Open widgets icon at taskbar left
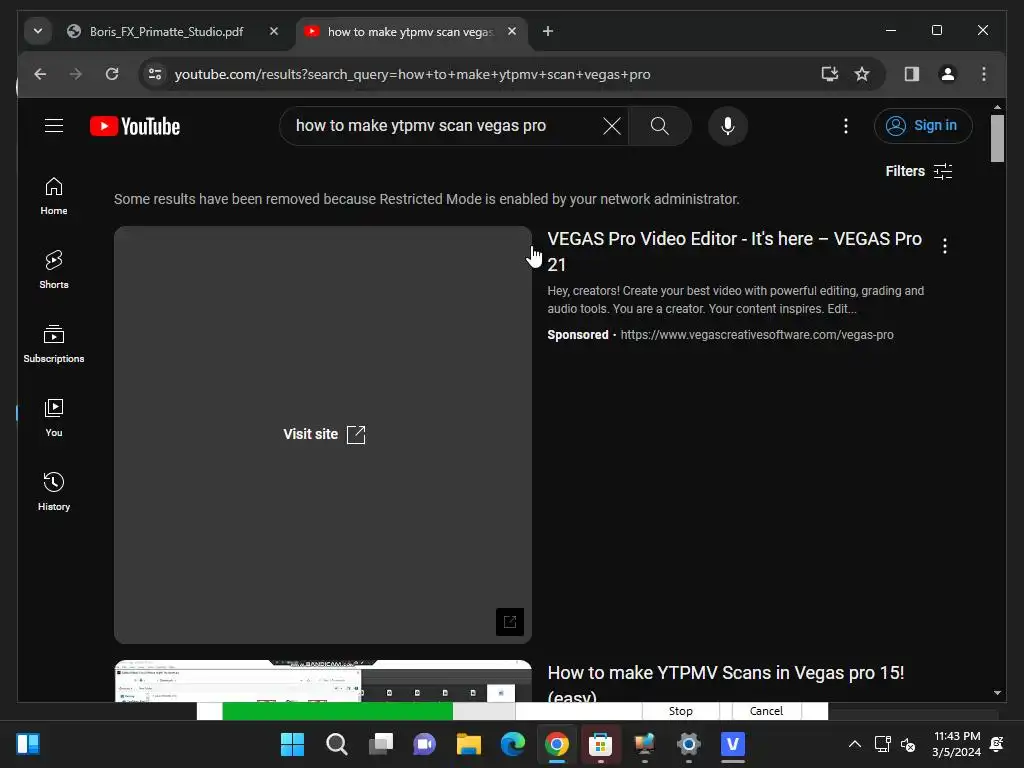Screen dimensions: 1024x768 (x=27, y=744)
